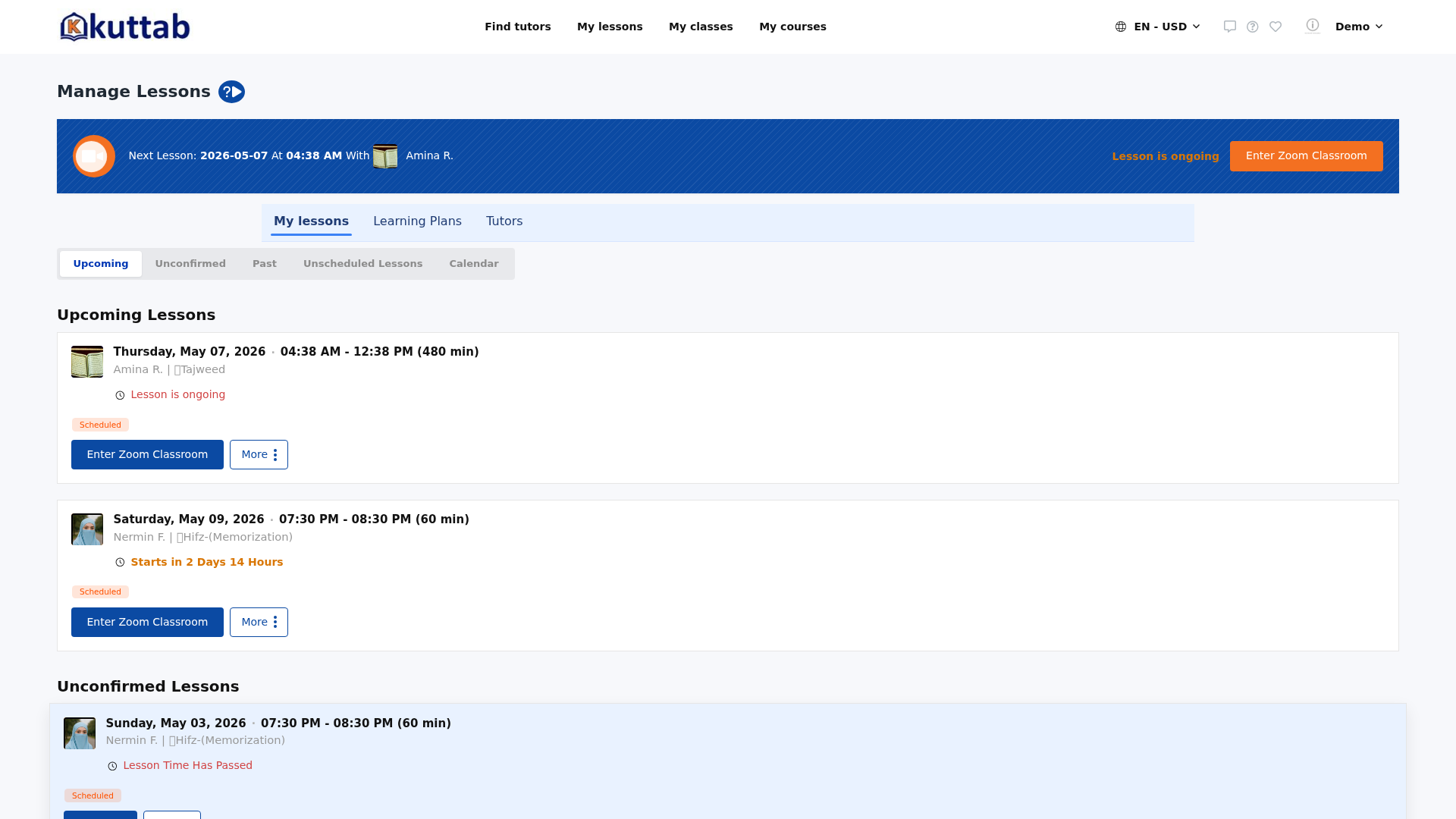Click Scheduled badge on Thursday lesson
1456x819 pixels.
pyautogui.click(x=100, y=425)
